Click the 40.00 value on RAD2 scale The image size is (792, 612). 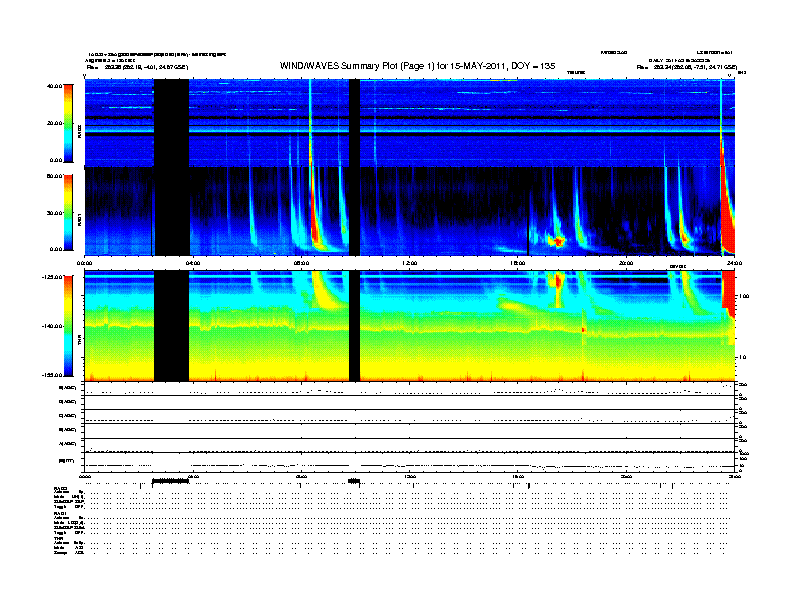point(54,86)
